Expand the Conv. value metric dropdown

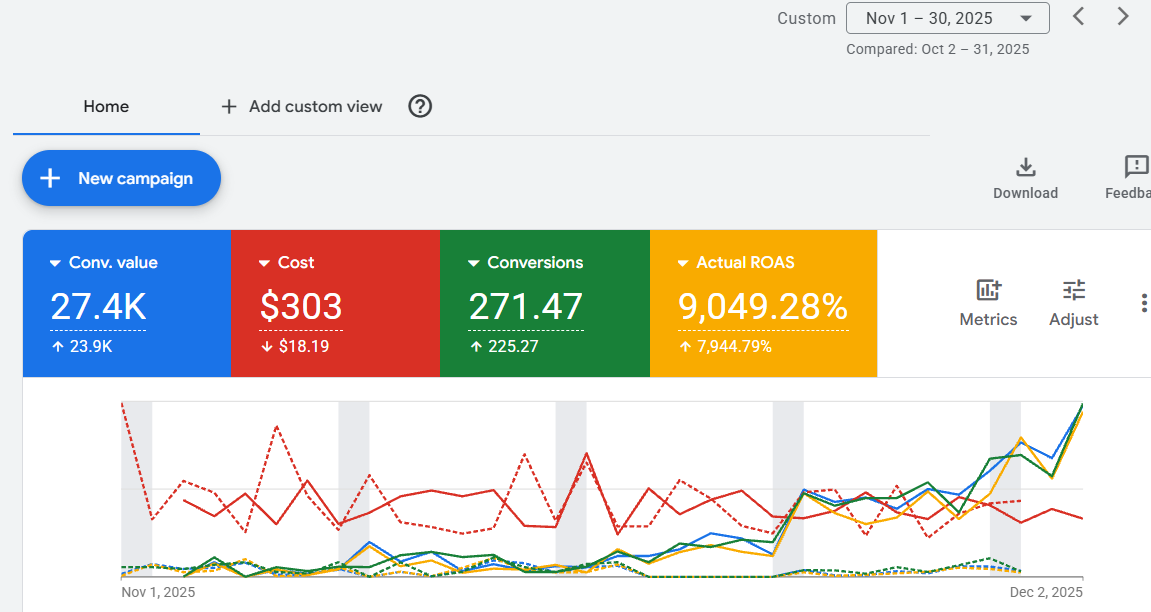point(55,263)
